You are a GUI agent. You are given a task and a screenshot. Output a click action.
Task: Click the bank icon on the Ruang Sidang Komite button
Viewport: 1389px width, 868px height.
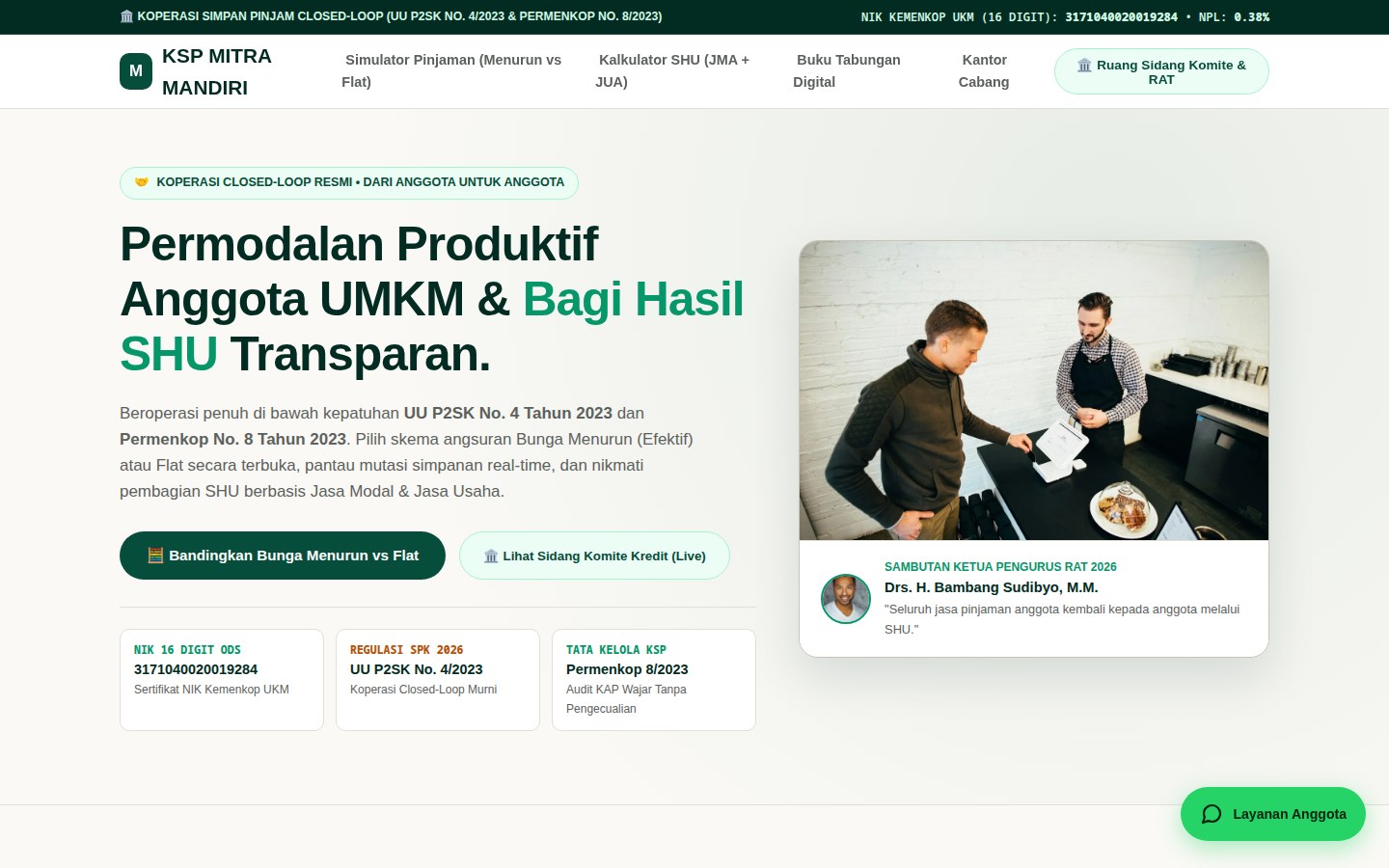(1084, 65)
